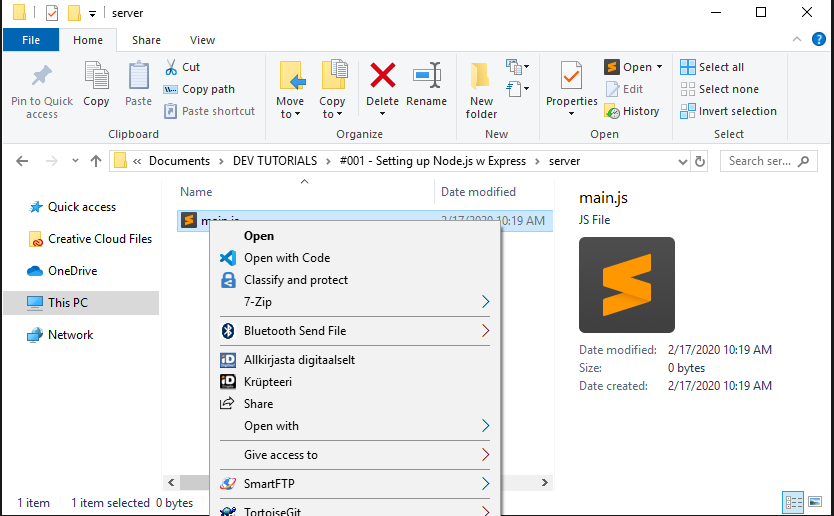Click the New folder icon
Viewport: 834px width, 516px height.
coord(481,76)
